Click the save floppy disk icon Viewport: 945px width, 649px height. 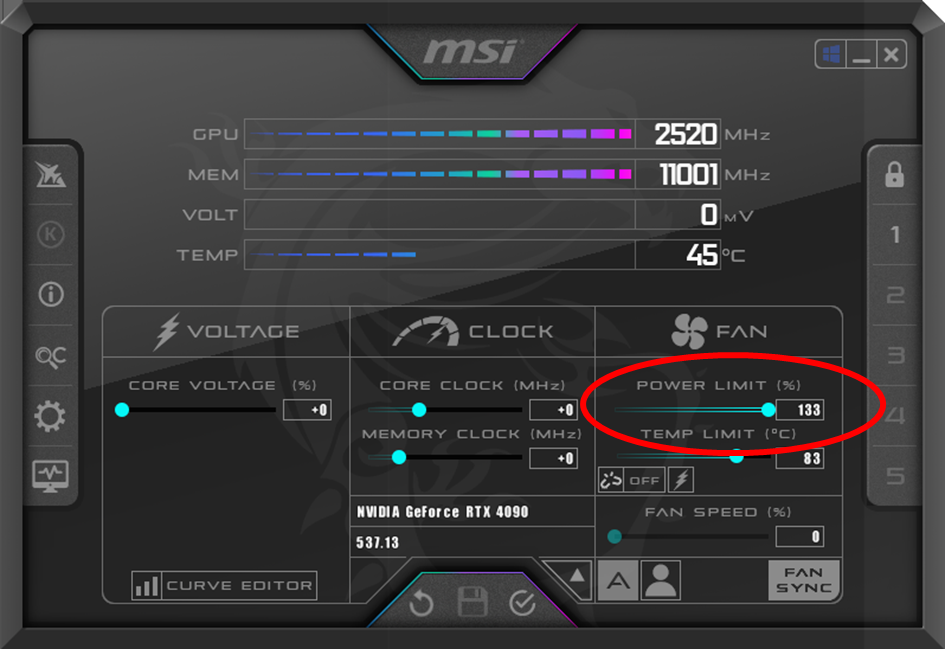pyautogui.click(x=472, y=602)
